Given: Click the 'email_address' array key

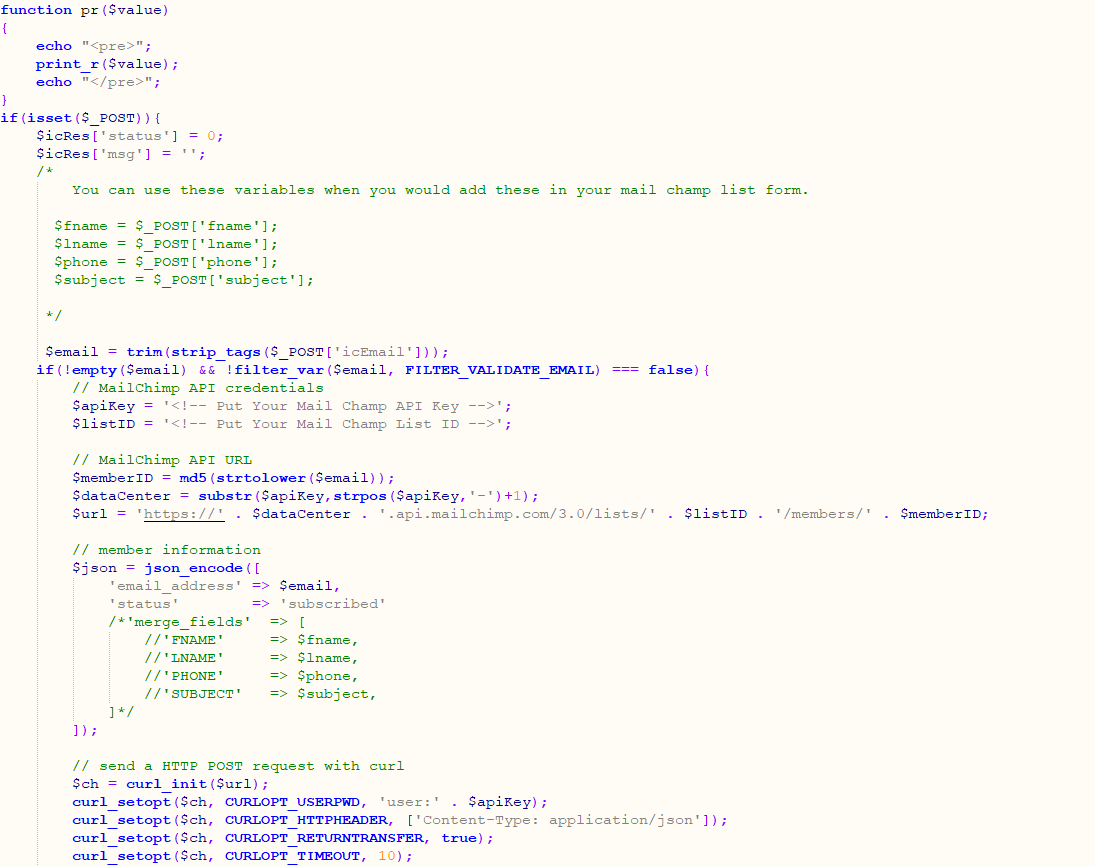Looking at the screenshot, I should 175,586.
